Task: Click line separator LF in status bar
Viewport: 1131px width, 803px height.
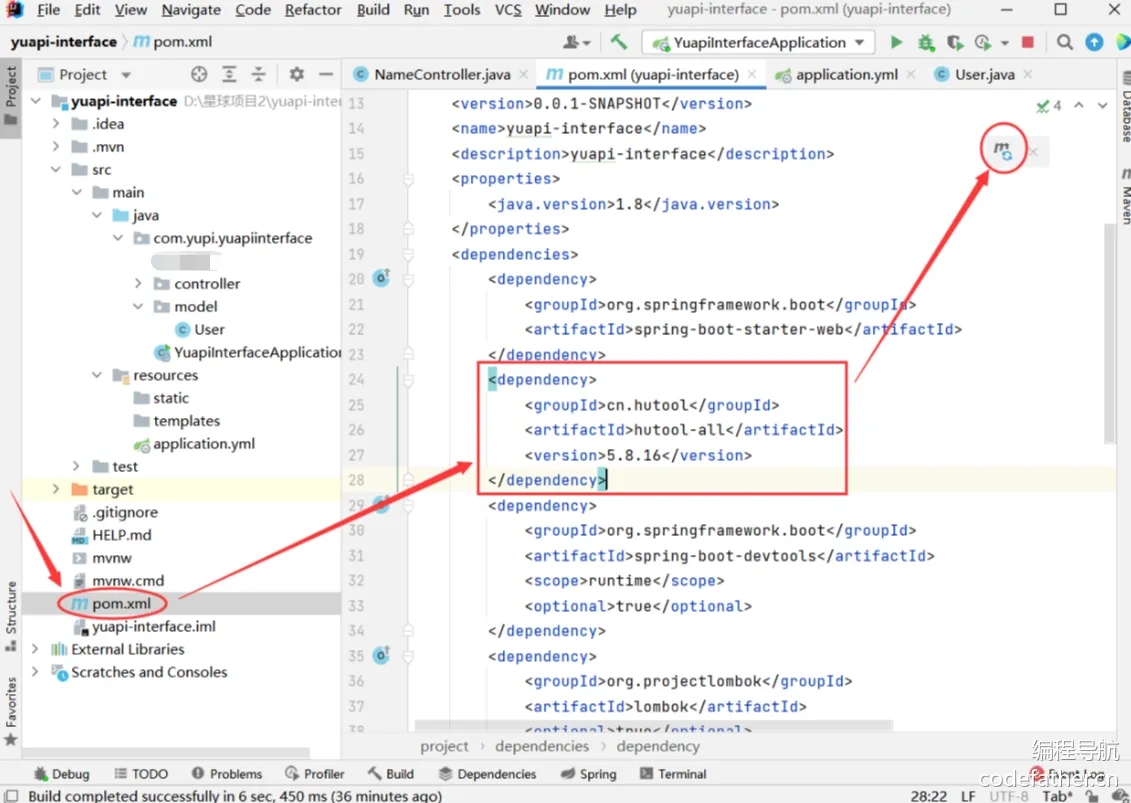Action: tap(968, 796)
